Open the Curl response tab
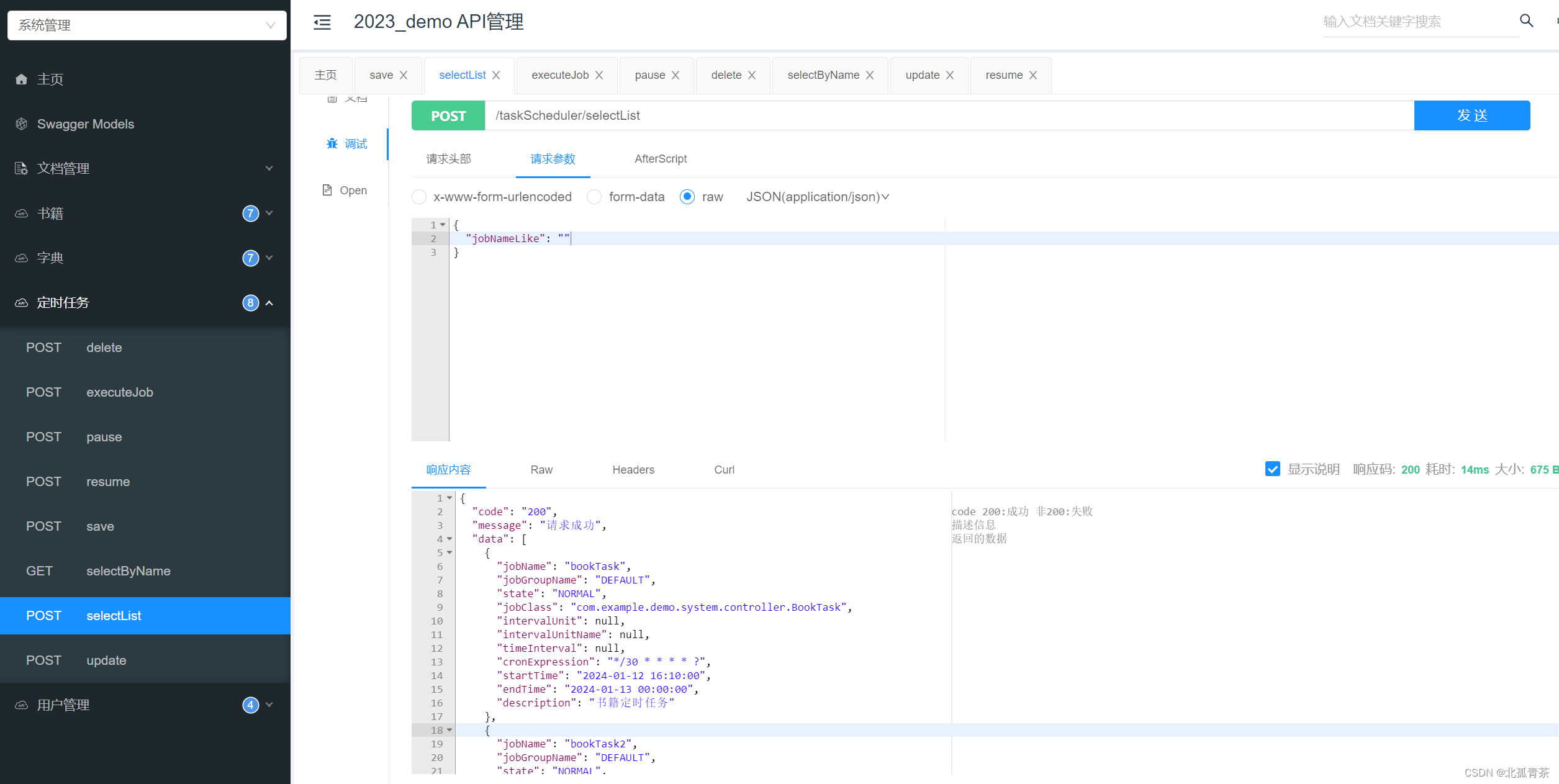1559x784 pixels. (x=724, y=470)
